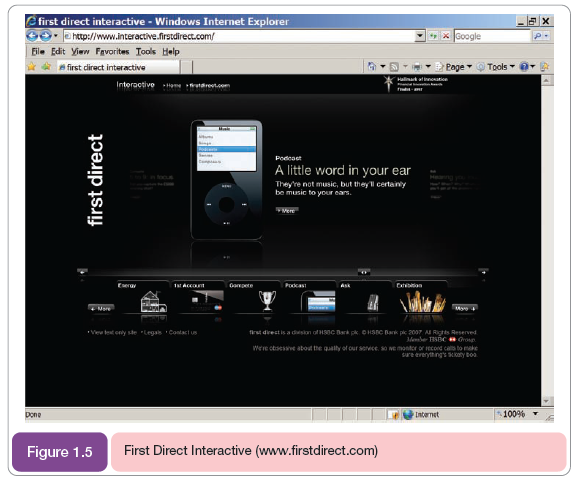This screenshot has width=576, height=481.
Task: Click the Home link on the webpage
Action: (172, 86)
